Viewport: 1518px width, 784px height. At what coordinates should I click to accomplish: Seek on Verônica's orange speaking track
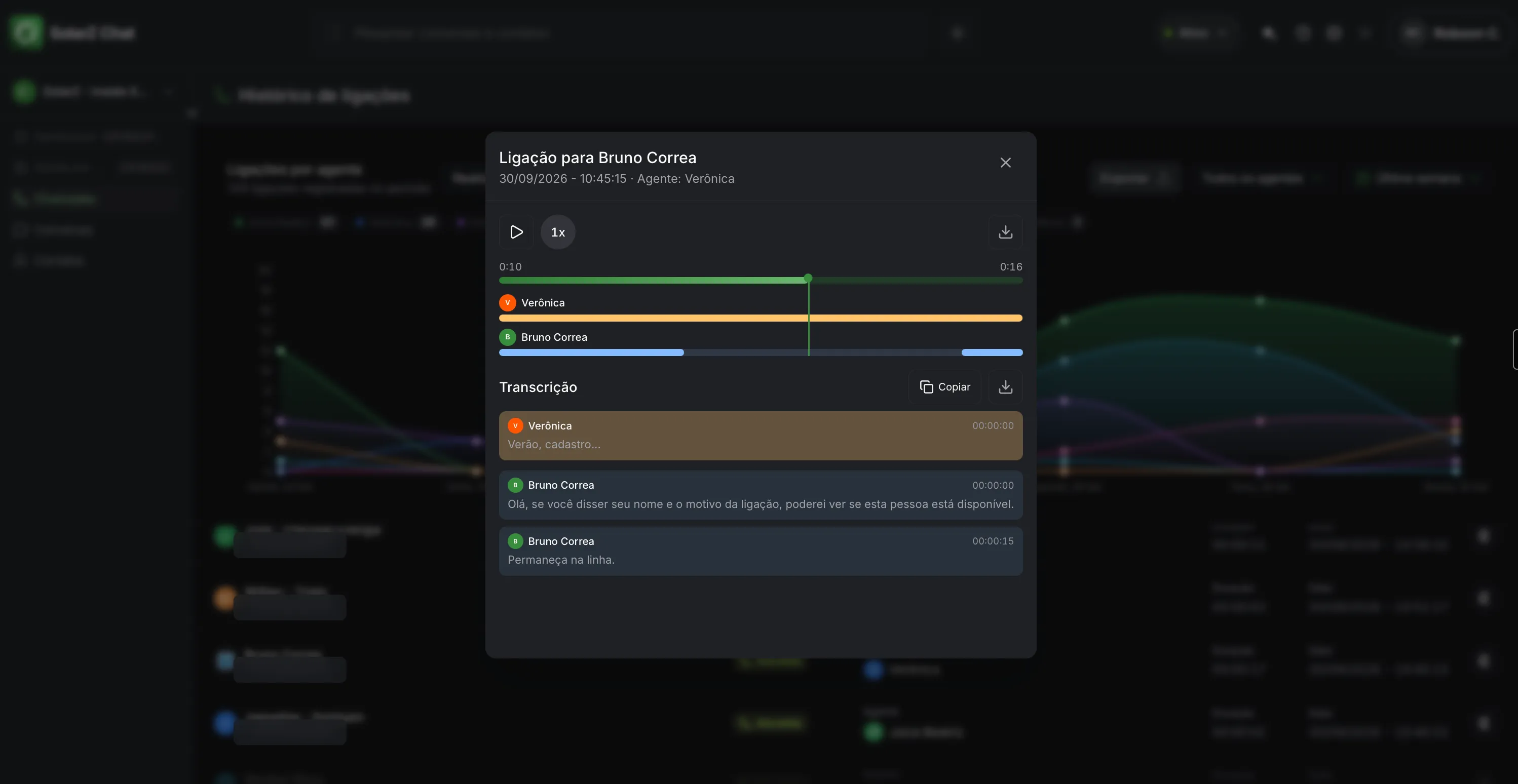tap(760, 318)
